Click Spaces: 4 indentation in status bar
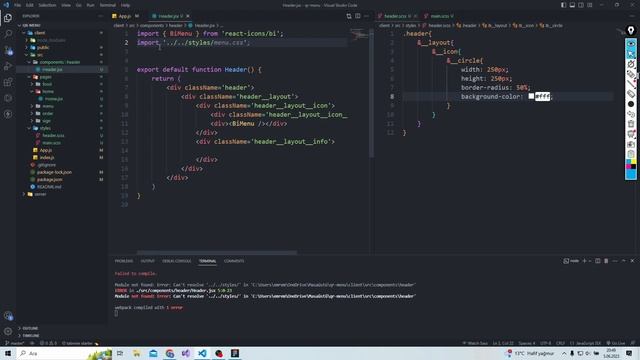This screenshot has height=360, width=640. pyautogui.click(x=527, y=343)
